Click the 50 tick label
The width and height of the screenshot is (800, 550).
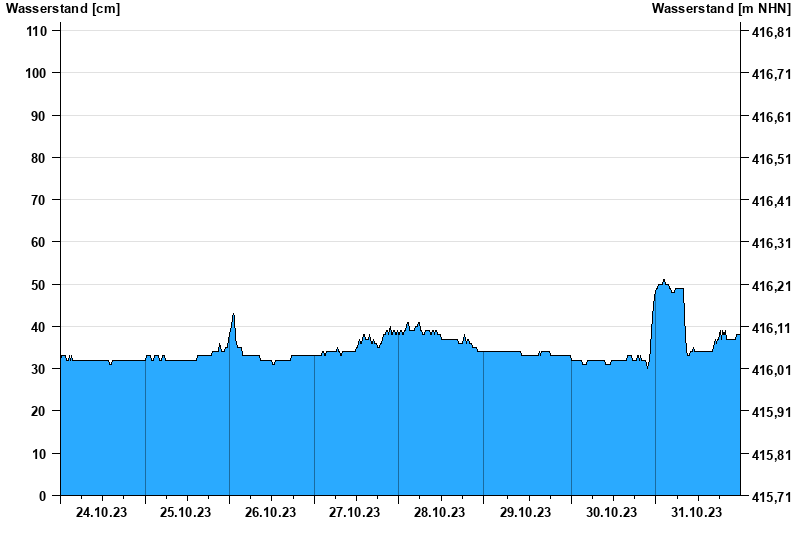[x=39, y=285]
